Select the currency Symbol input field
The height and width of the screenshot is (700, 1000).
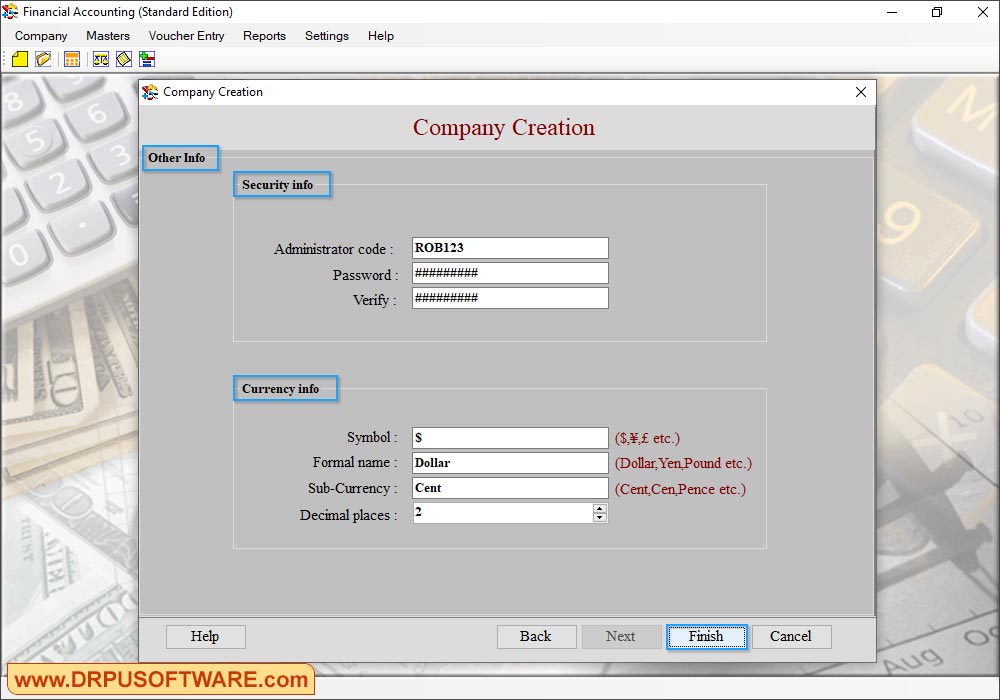(509, 438)
